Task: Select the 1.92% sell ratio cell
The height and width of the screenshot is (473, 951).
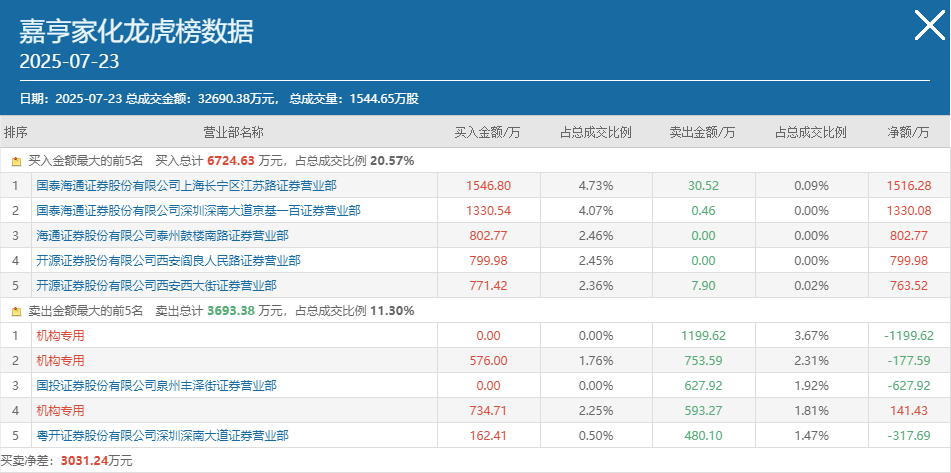Action: tap(812, 385)
